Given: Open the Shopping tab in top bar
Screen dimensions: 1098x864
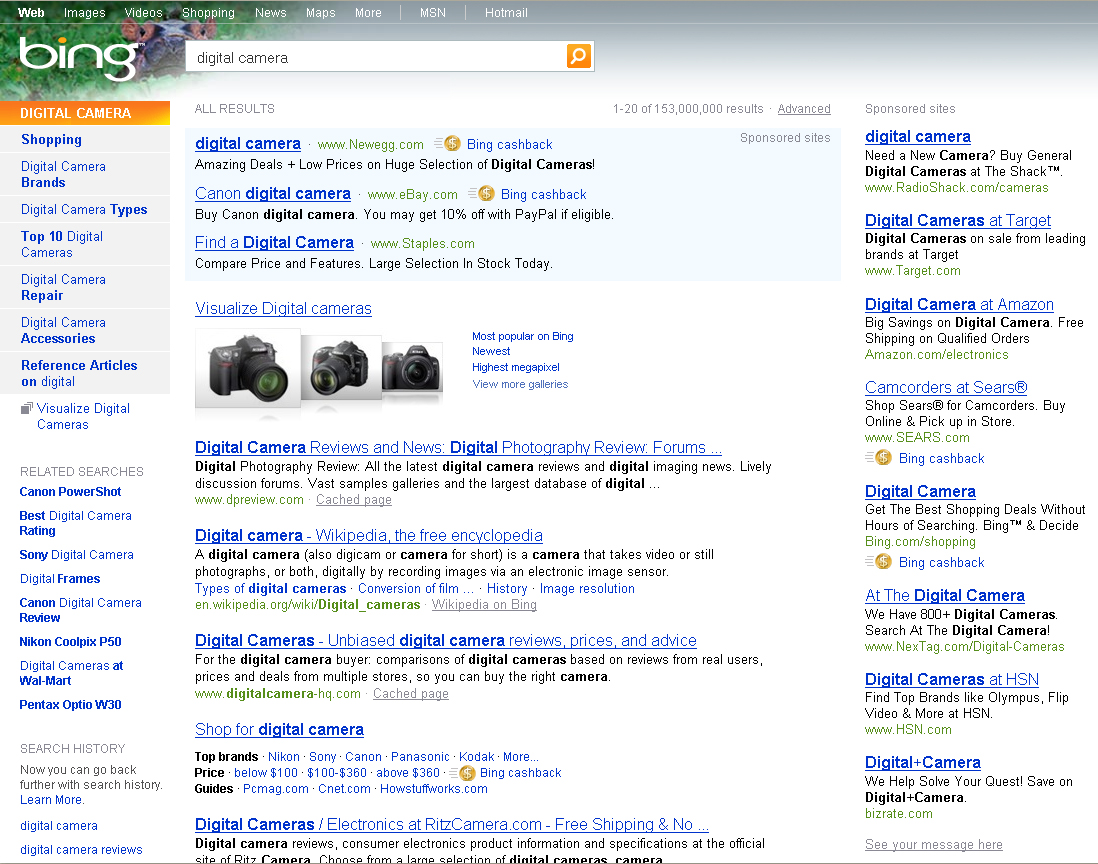Looking at the screenshot, I should click(208, 13).
